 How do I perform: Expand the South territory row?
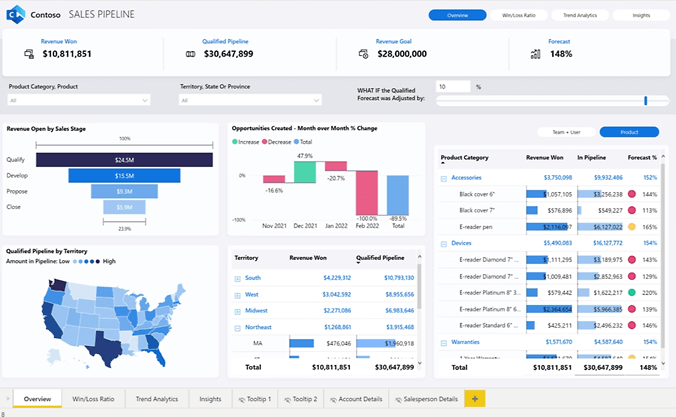[237, 279]
